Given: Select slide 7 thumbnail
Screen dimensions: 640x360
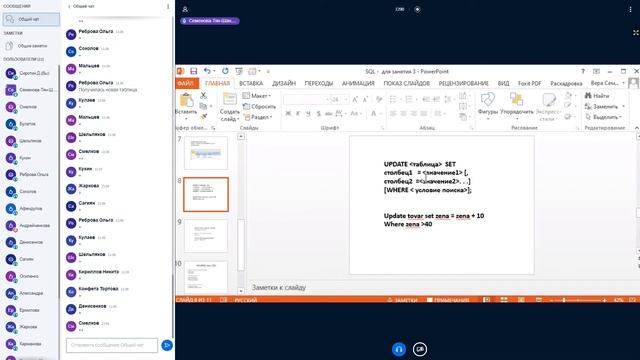Looking at the screenshot, I should tap(206, 153).
